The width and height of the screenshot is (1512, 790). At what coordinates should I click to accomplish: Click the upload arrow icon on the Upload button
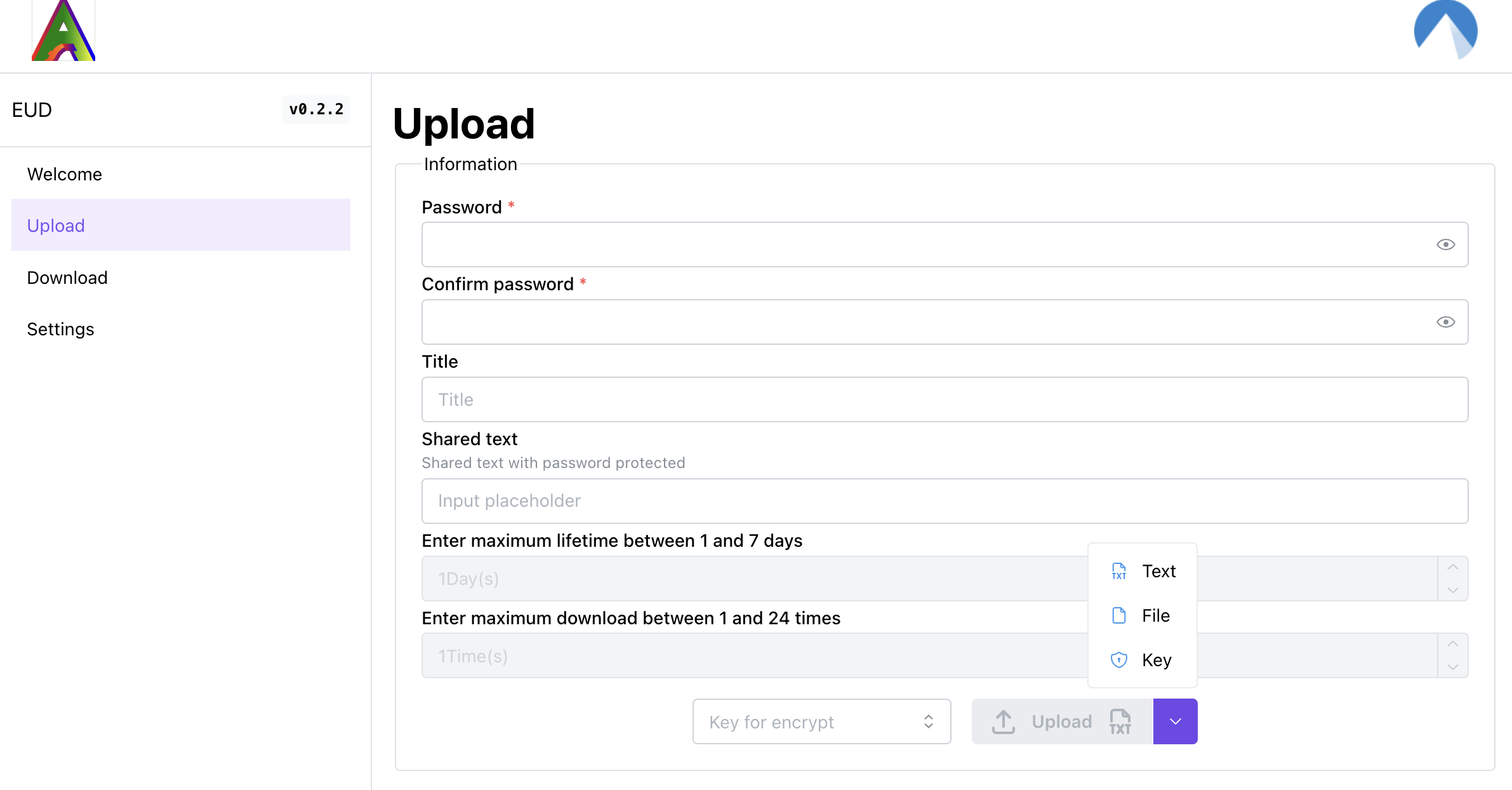[1004, 722]
